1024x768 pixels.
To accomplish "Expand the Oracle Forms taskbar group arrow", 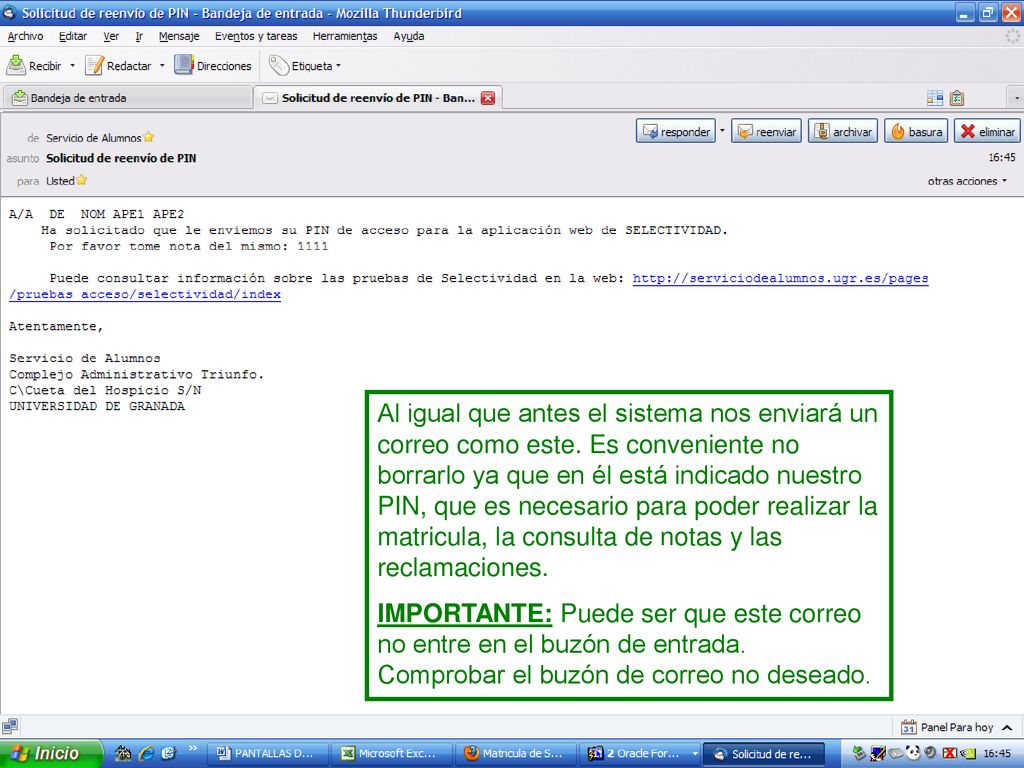I will [695, 753].
